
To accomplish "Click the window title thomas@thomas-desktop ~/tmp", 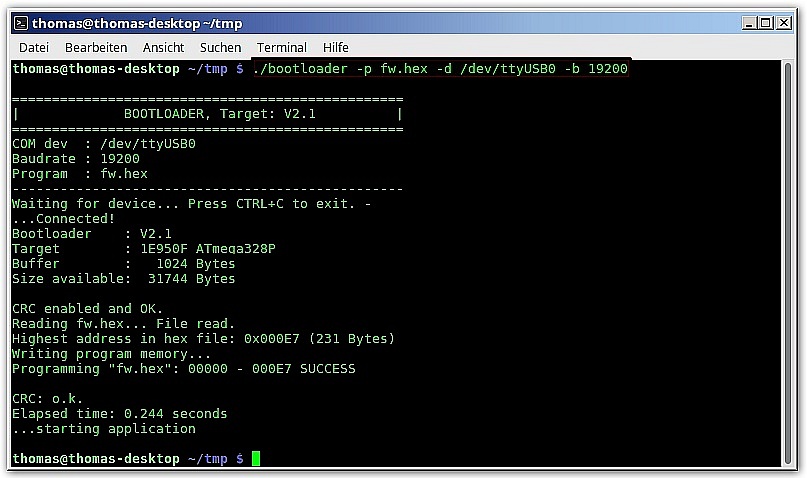I will [x=137, y=24].
